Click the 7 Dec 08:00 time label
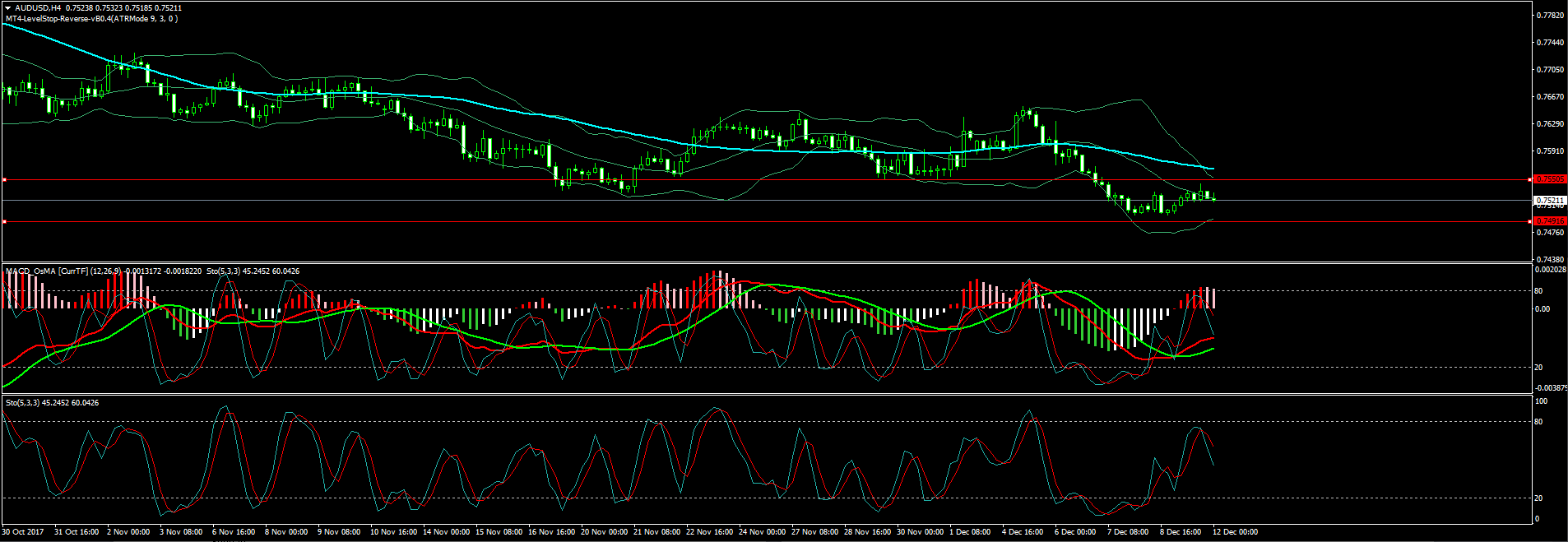Image resolution: width=1568 pixels, height=542 pixels. (1129, 532)
